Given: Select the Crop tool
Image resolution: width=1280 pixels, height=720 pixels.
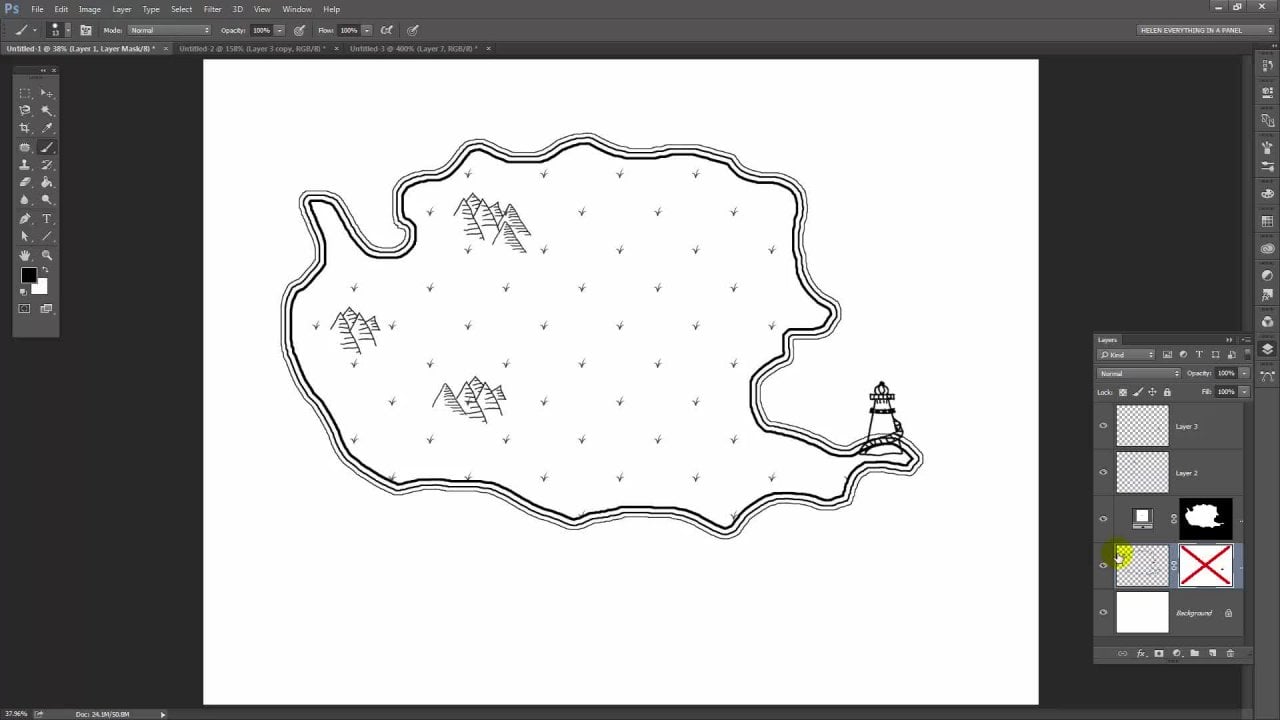Looking at the screenshot, I should (x=25, y=129).
